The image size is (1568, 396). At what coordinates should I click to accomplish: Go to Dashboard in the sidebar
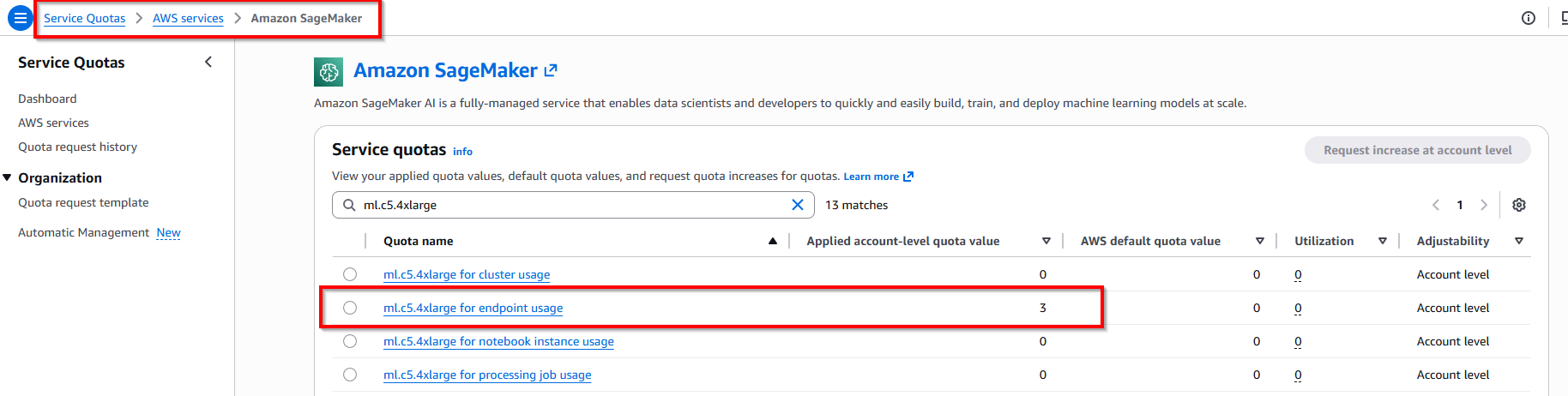point(47,99)
